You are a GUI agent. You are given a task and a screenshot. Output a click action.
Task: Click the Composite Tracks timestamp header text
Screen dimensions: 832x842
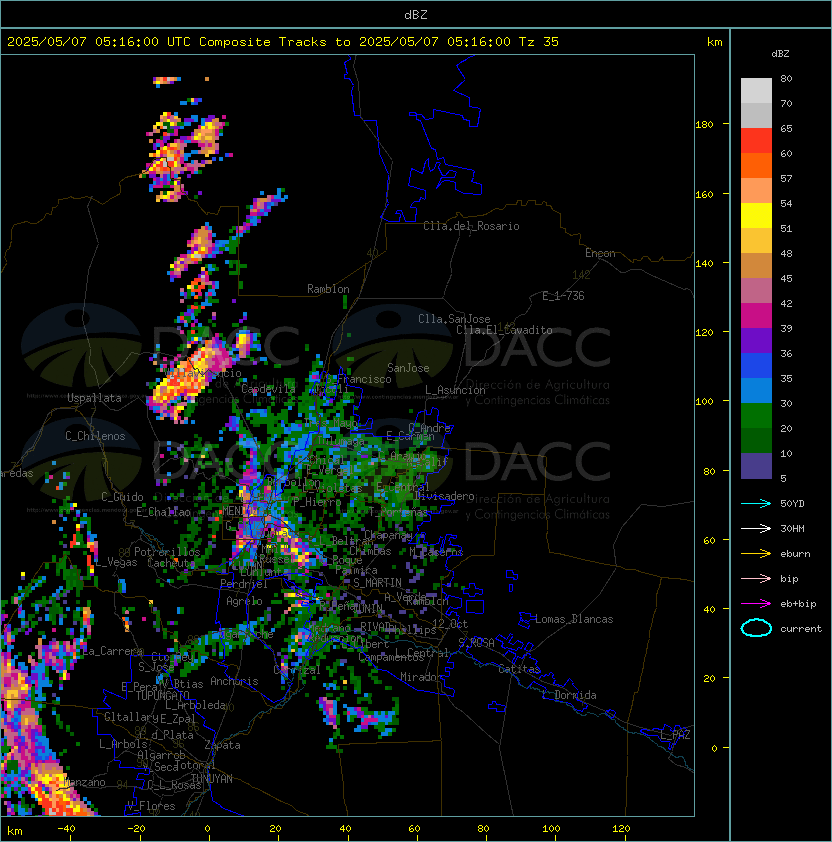(283, 42)
